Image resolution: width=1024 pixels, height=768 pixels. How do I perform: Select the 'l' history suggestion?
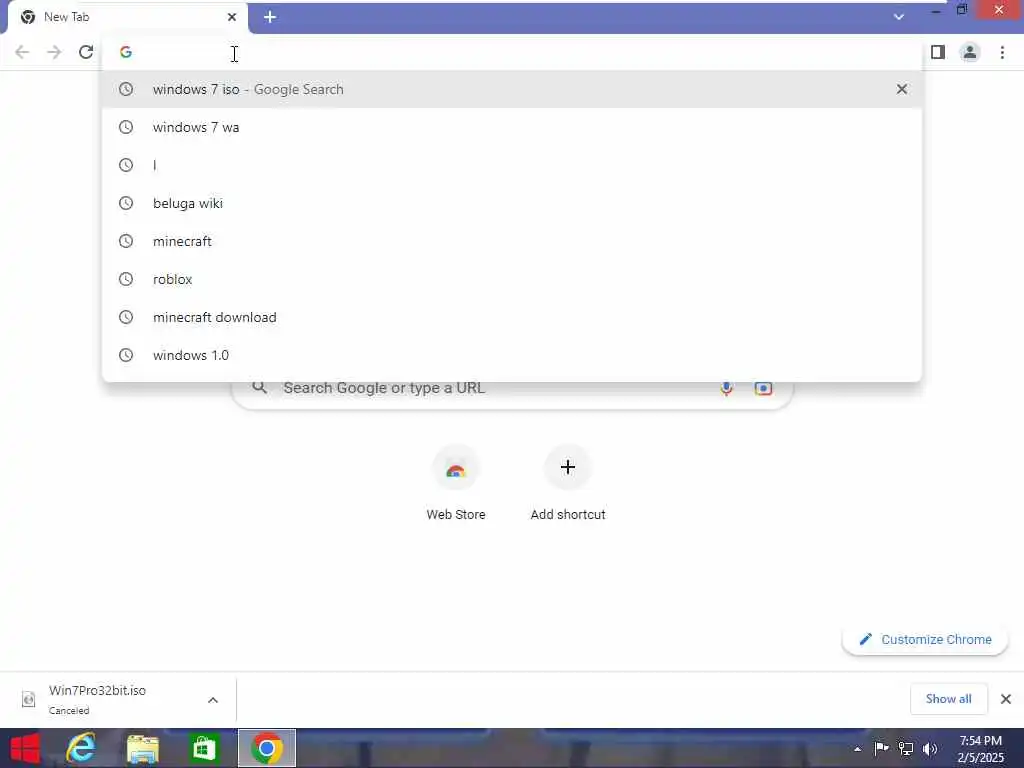point(512,165)
